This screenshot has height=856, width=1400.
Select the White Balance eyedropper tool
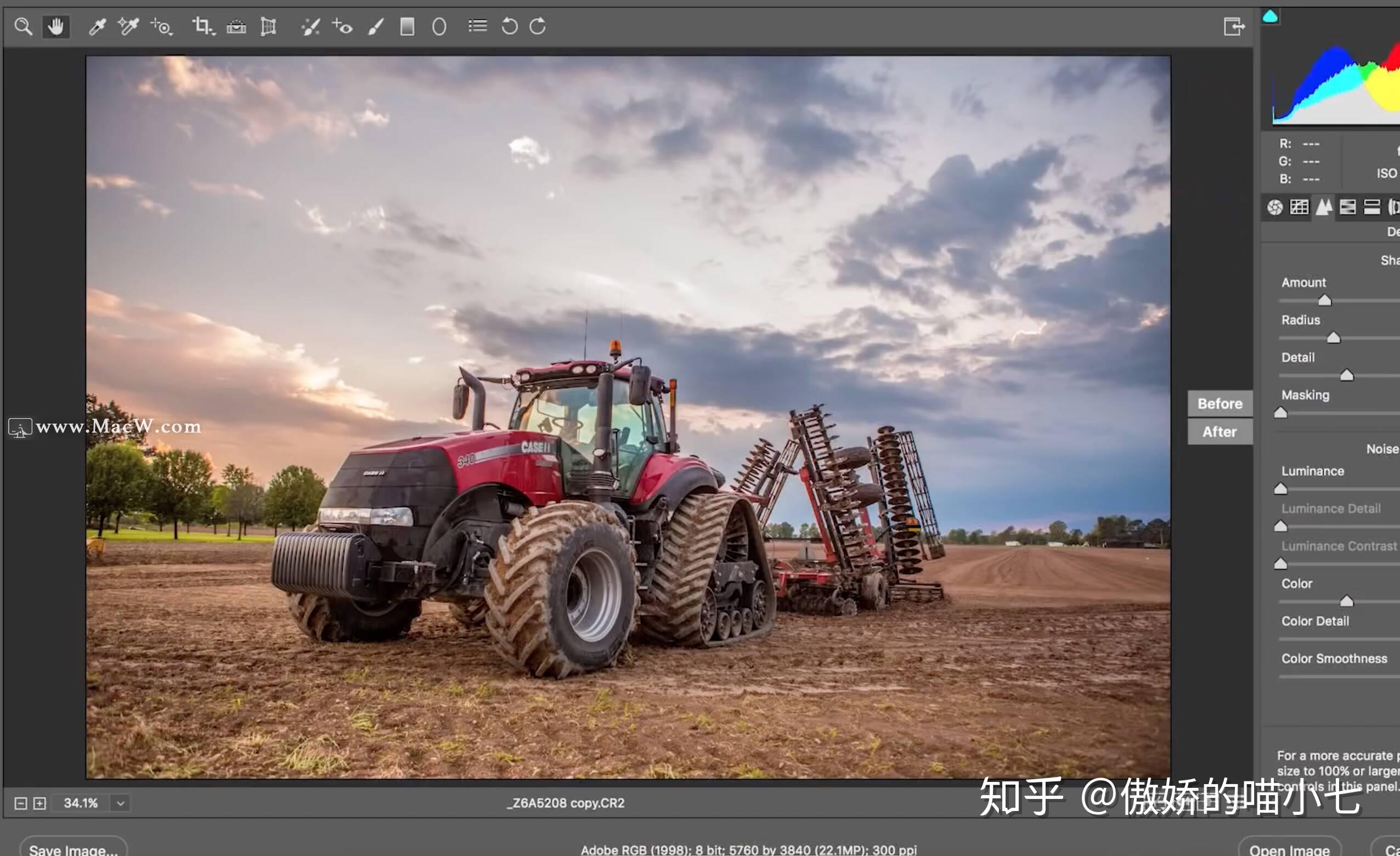(x=97, y=26)
